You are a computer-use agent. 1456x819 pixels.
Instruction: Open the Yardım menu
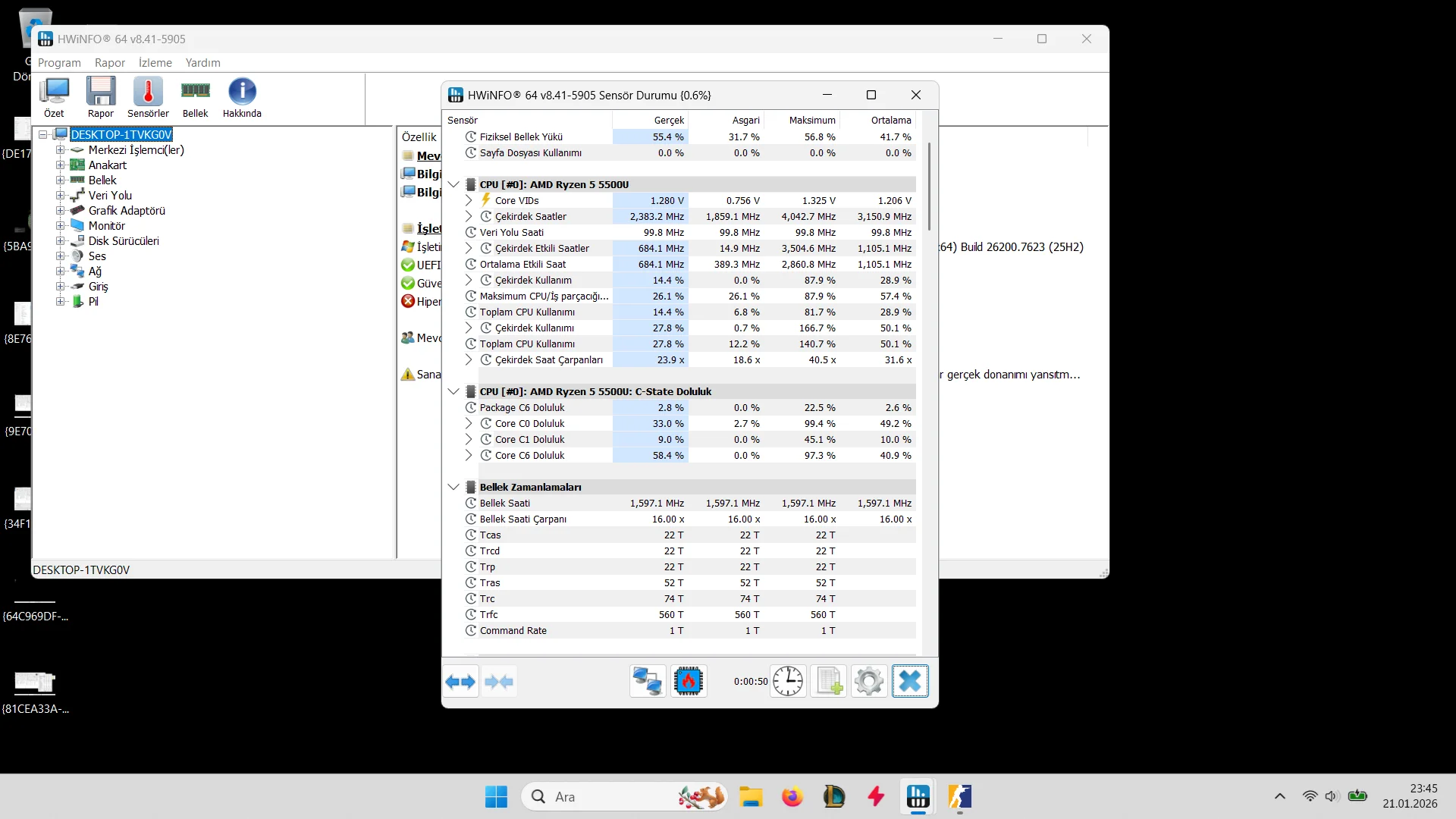coord(202,63)
